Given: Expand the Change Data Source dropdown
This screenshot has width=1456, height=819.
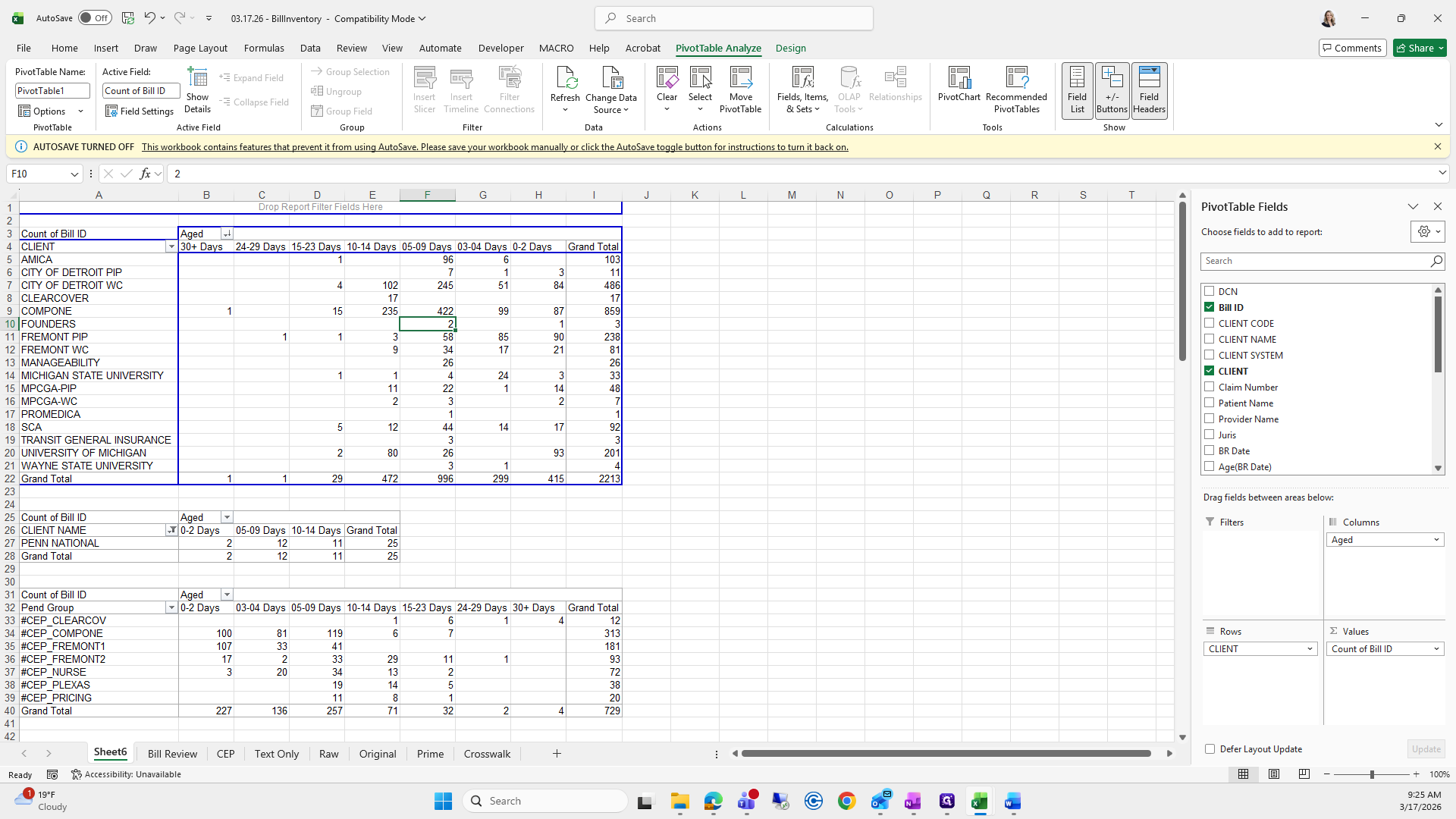Looking at the screenshot, I should (x=626, y=111).
